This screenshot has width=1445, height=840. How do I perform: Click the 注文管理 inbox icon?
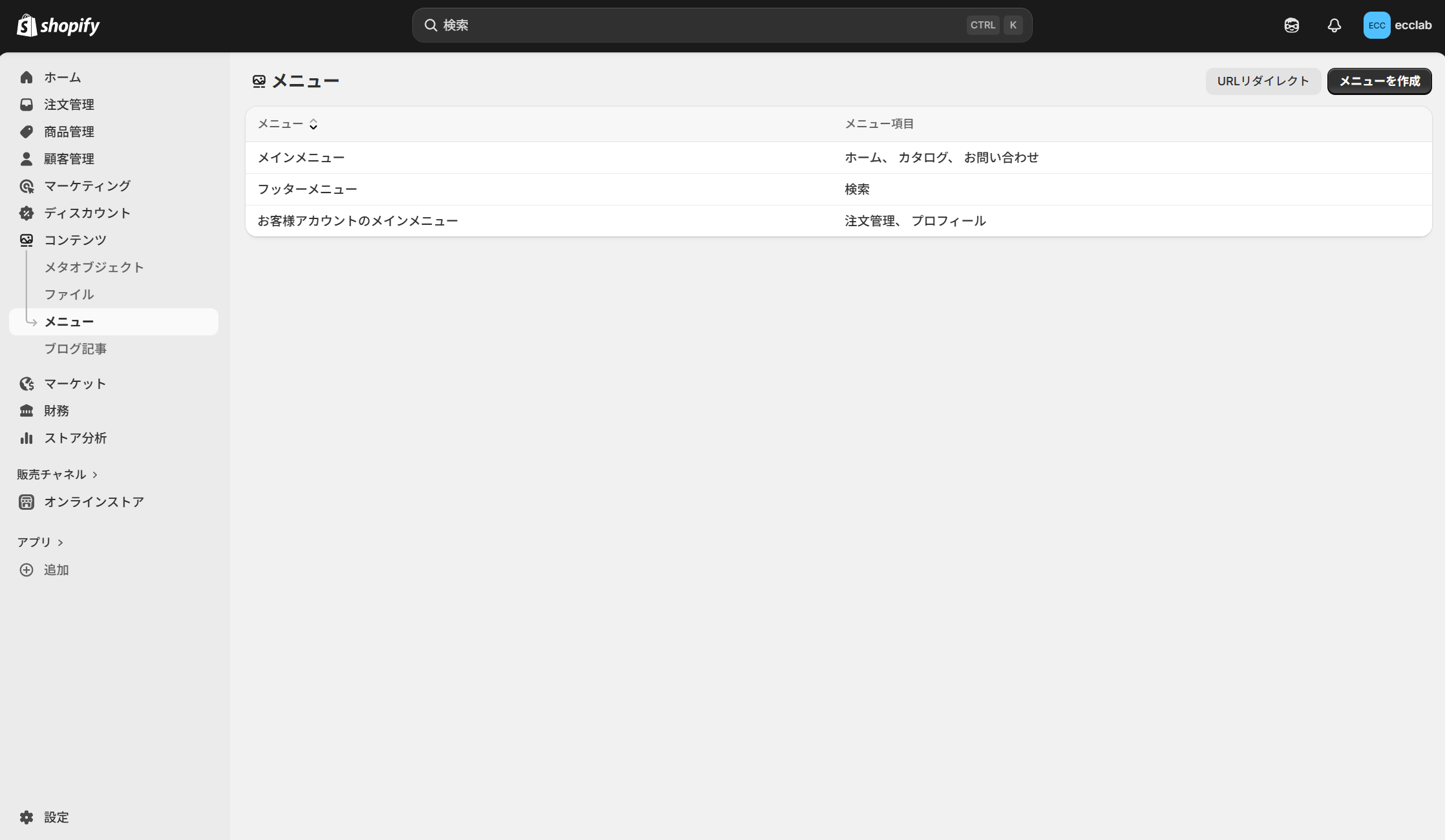pyautogui.click(x=26, y=105)
